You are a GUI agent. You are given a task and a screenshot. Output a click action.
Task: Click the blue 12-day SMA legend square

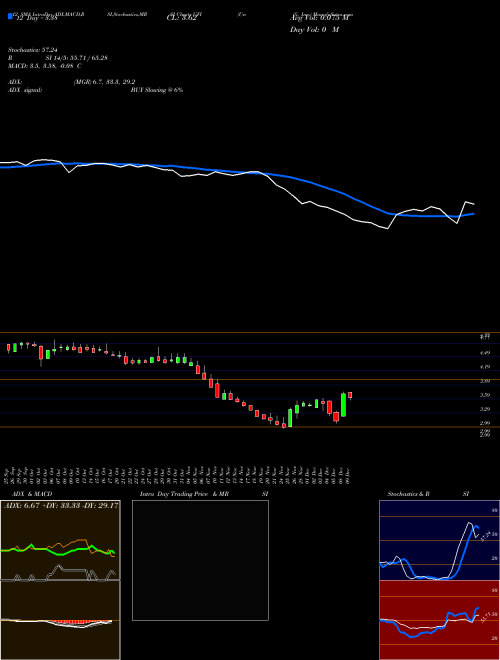coord(10,16)
